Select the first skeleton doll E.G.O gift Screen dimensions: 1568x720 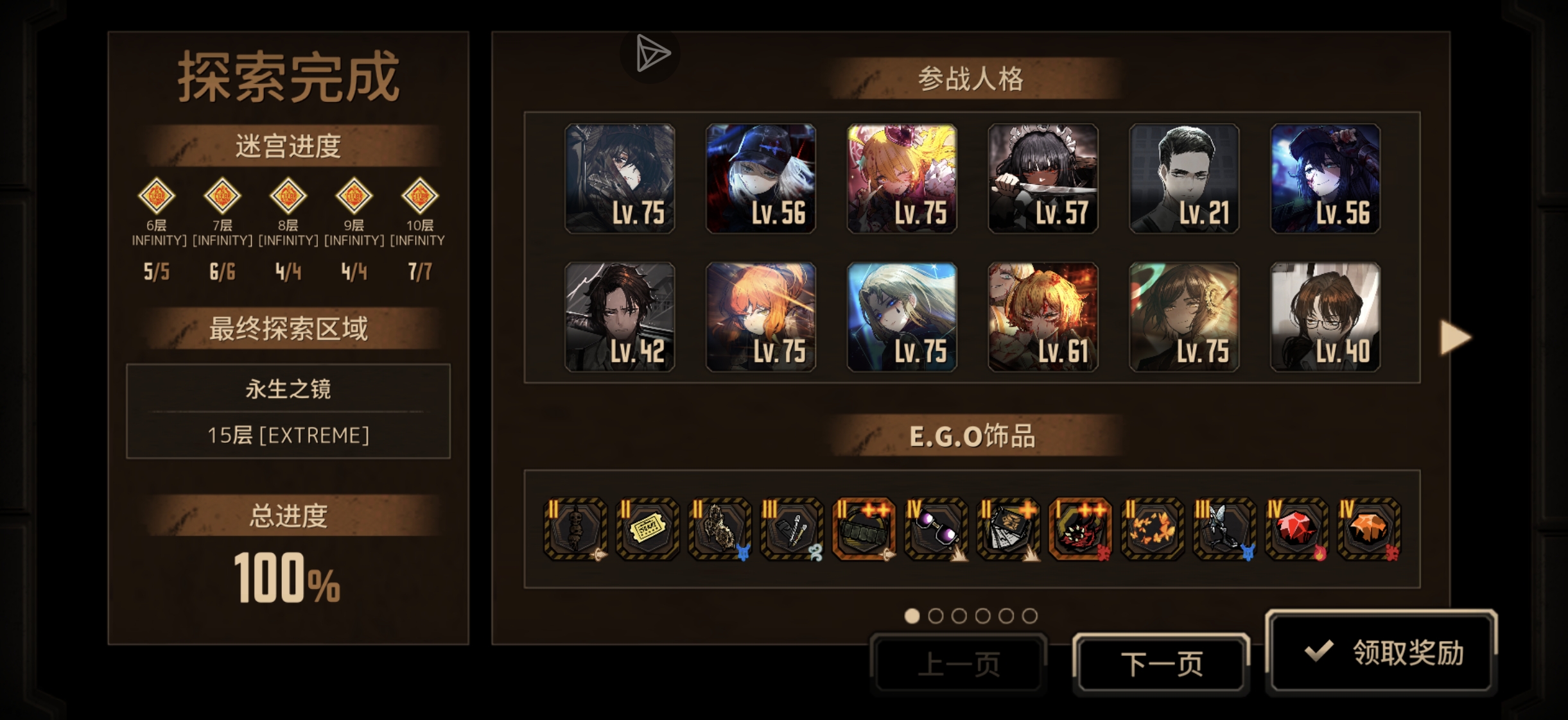[575, 529]
